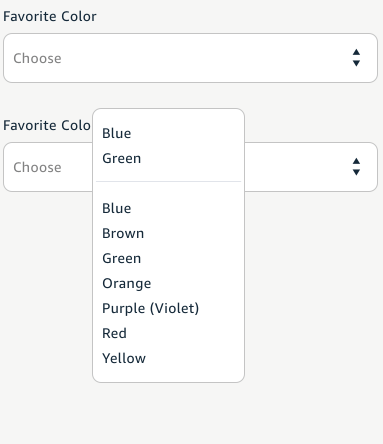Screen dimensions: 383x444
Task: Select the Orange option
Action: pos(127,283)
